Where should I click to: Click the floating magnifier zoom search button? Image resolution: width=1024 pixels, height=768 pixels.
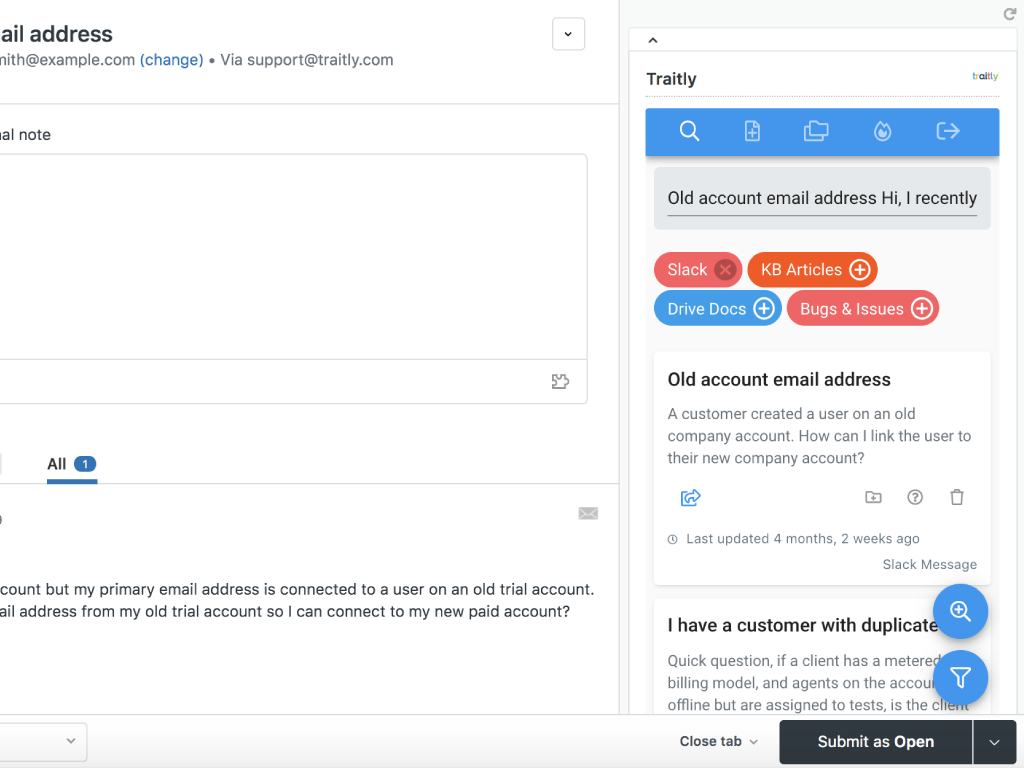tap(960, 611)
